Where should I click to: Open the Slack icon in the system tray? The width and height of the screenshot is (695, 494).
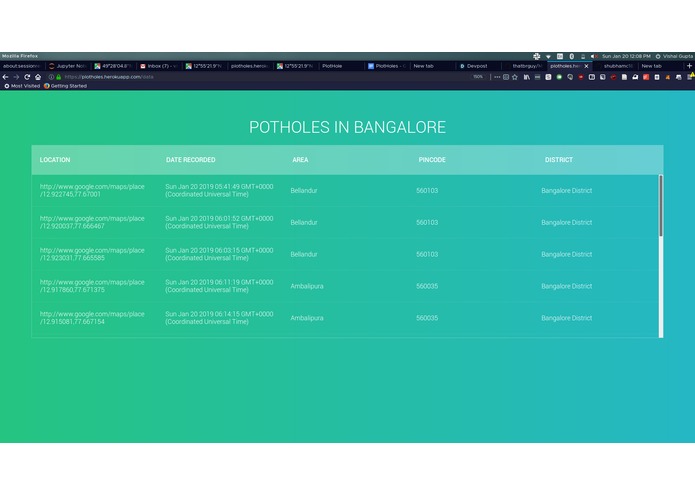[537, 56]
